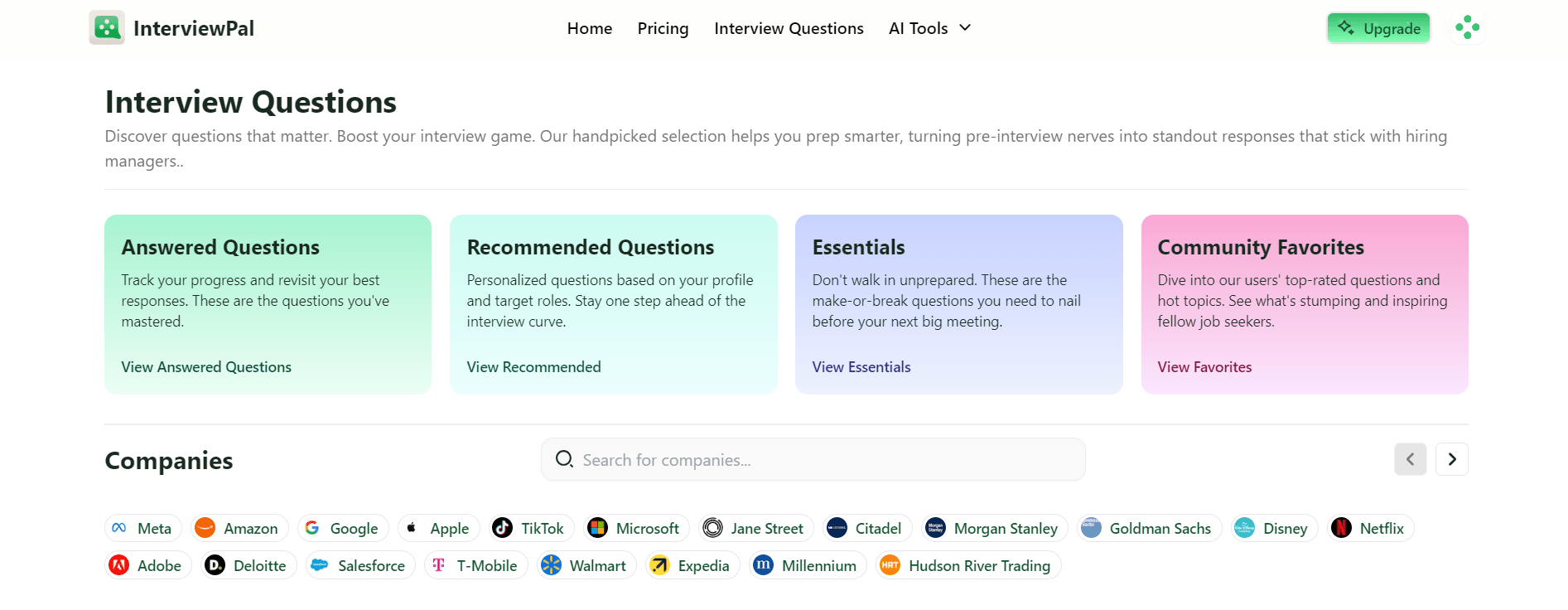Open the View Essentials link
Viewport: 1568px width, 610px height.
click(x=861, y=366)
